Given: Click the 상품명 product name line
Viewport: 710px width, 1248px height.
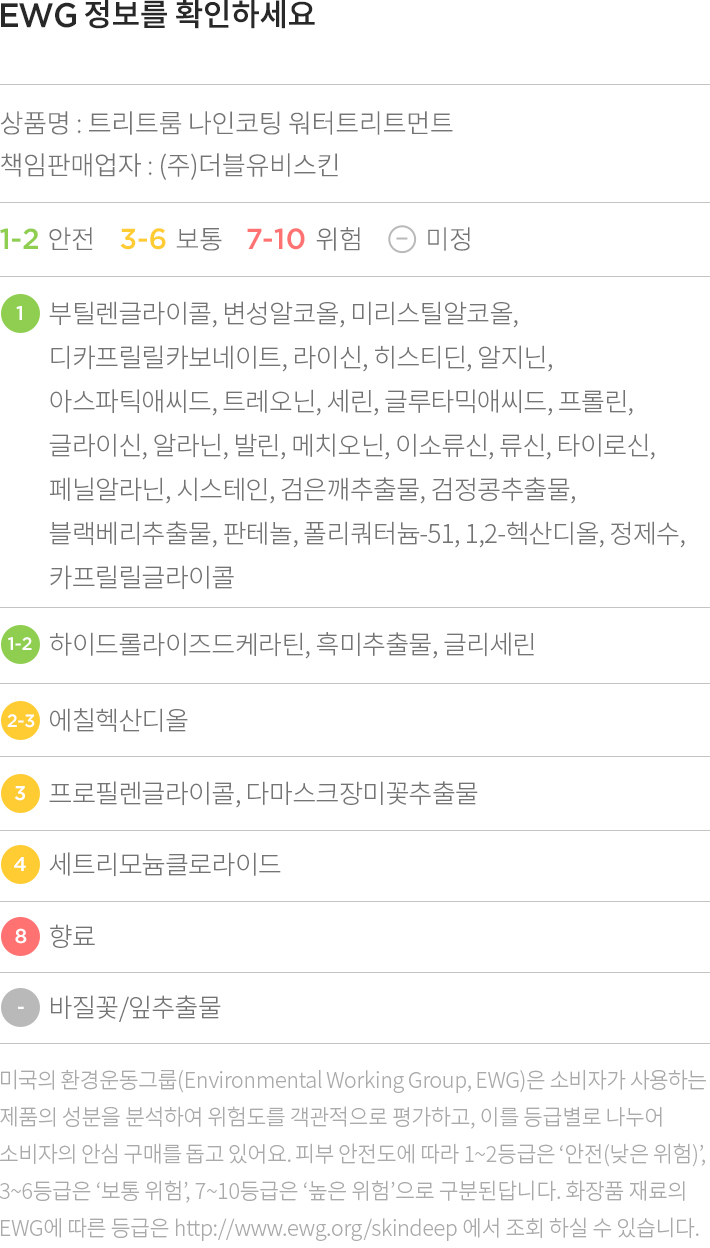Looking at the screenshot, I should (x=227, y=124).
